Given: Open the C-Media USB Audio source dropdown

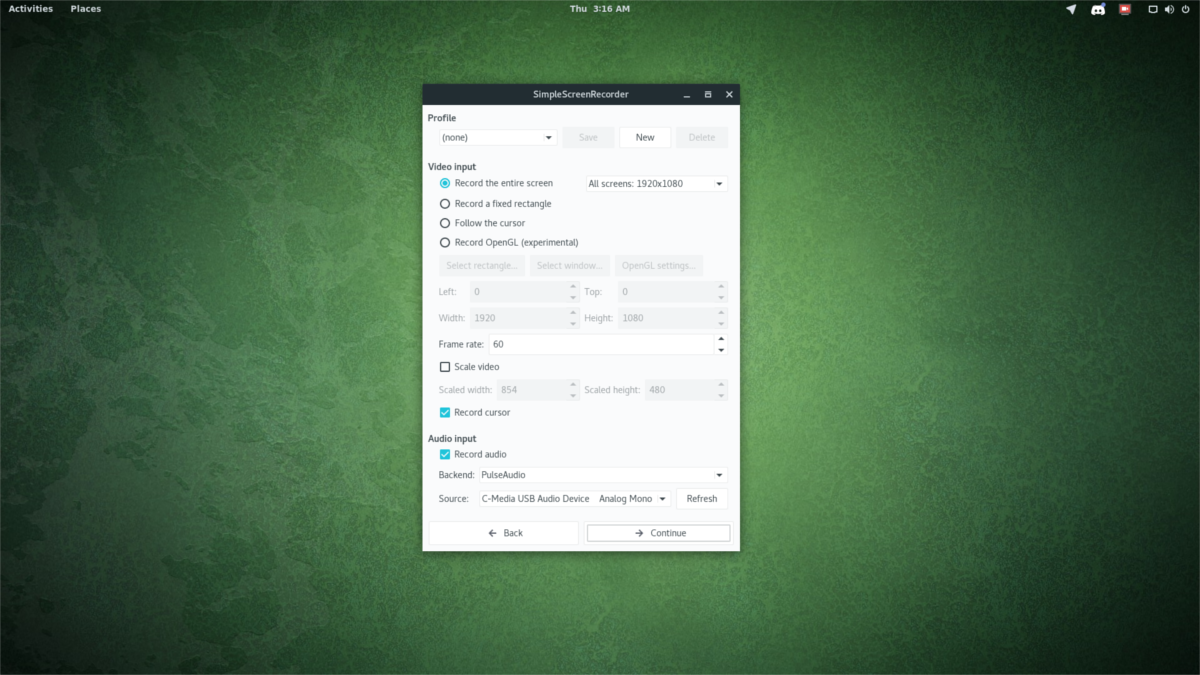Looking at the screenshot, I should pos(574,498).
